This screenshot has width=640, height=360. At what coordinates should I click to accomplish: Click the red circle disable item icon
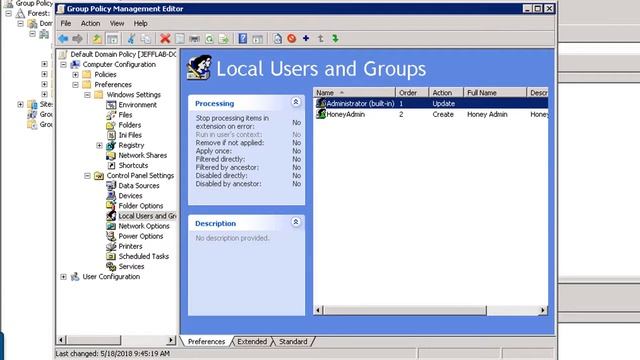pos(291,39)
